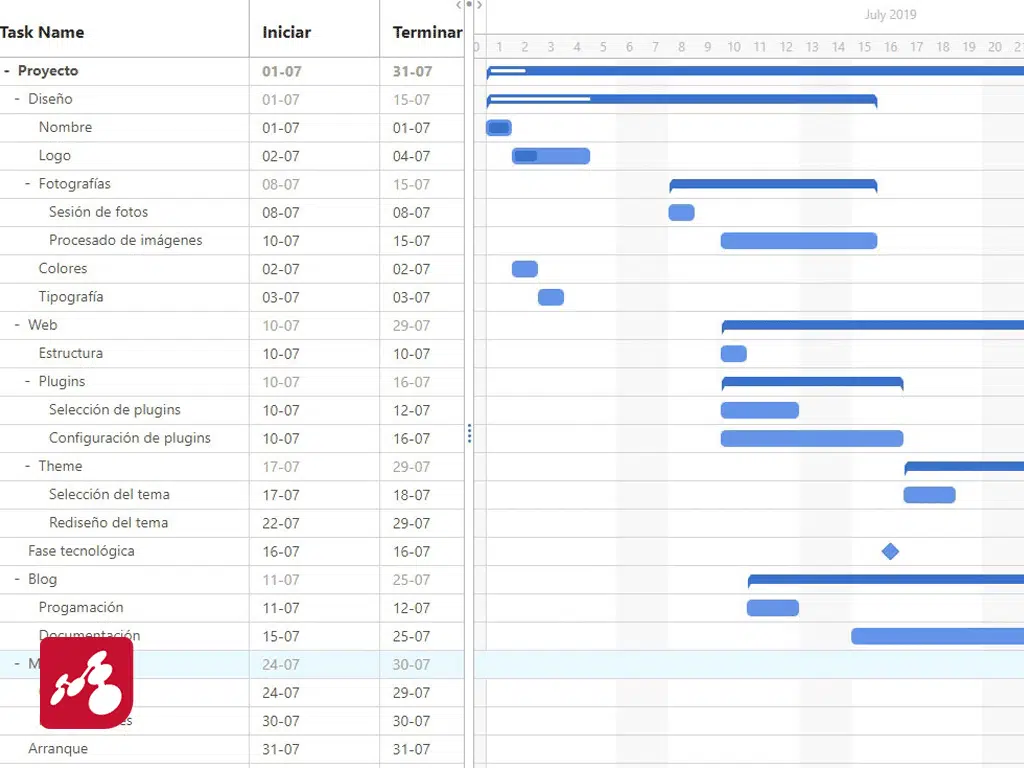Select the Arranque task row
Screen dimensions: 1024x768
point(58,749)
